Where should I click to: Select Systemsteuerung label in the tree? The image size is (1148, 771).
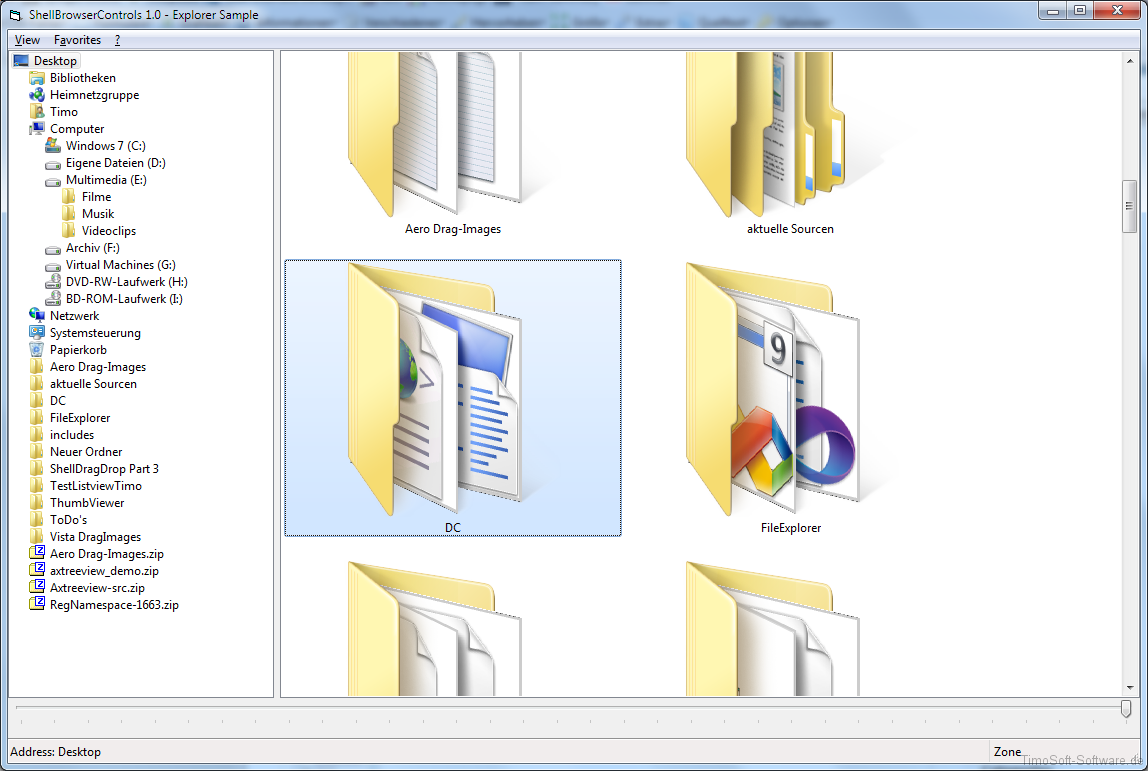(95, 332)
